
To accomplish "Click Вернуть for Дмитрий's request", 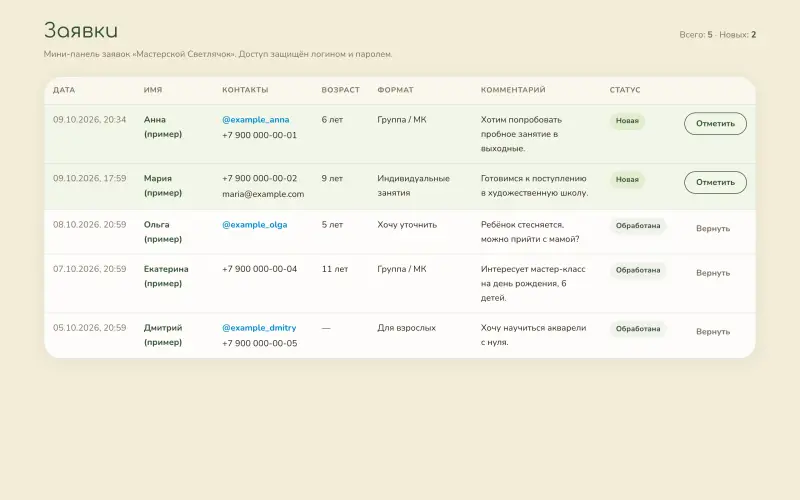I will (713, 332).
